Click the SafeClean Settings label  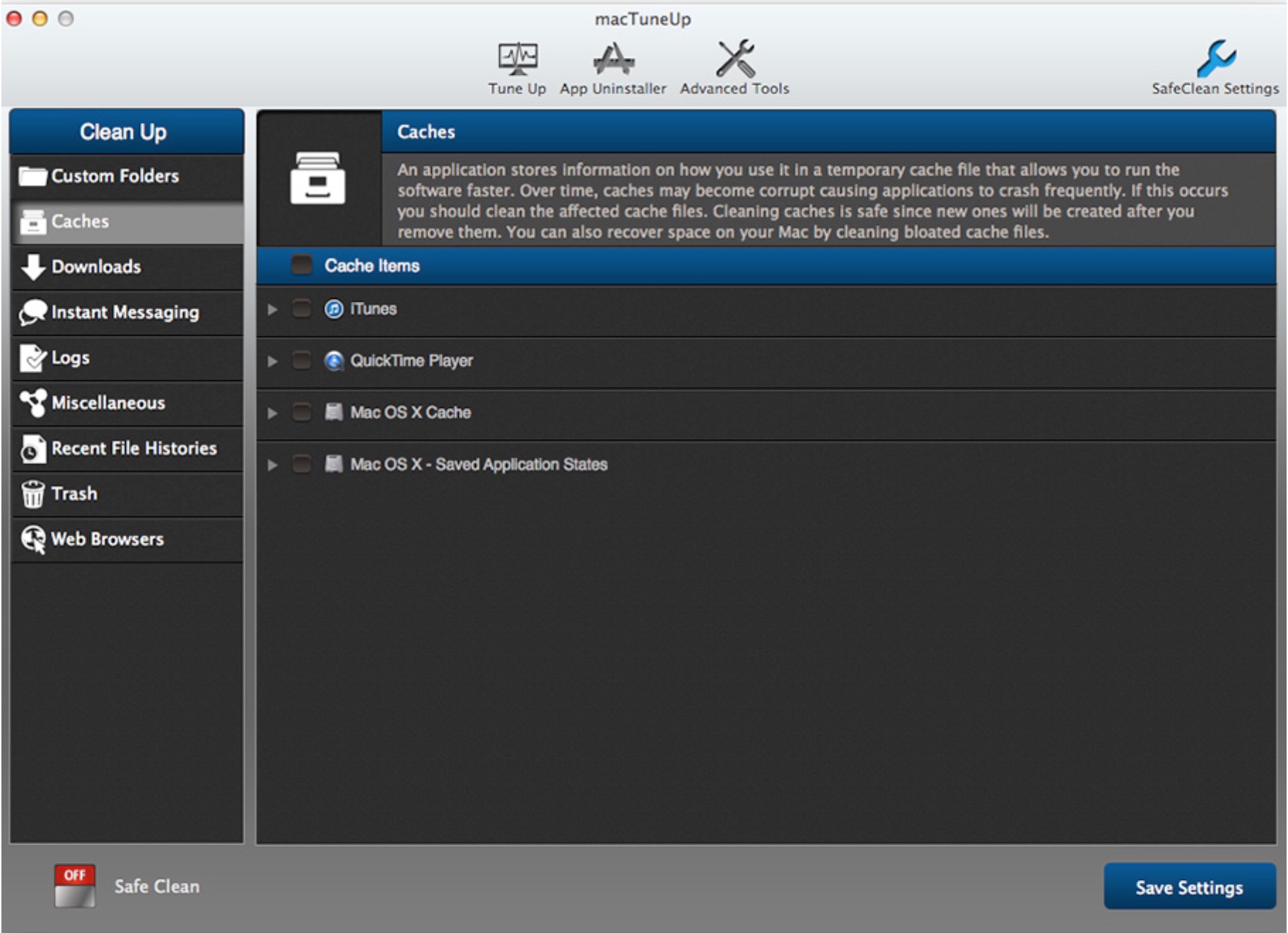1215,89
